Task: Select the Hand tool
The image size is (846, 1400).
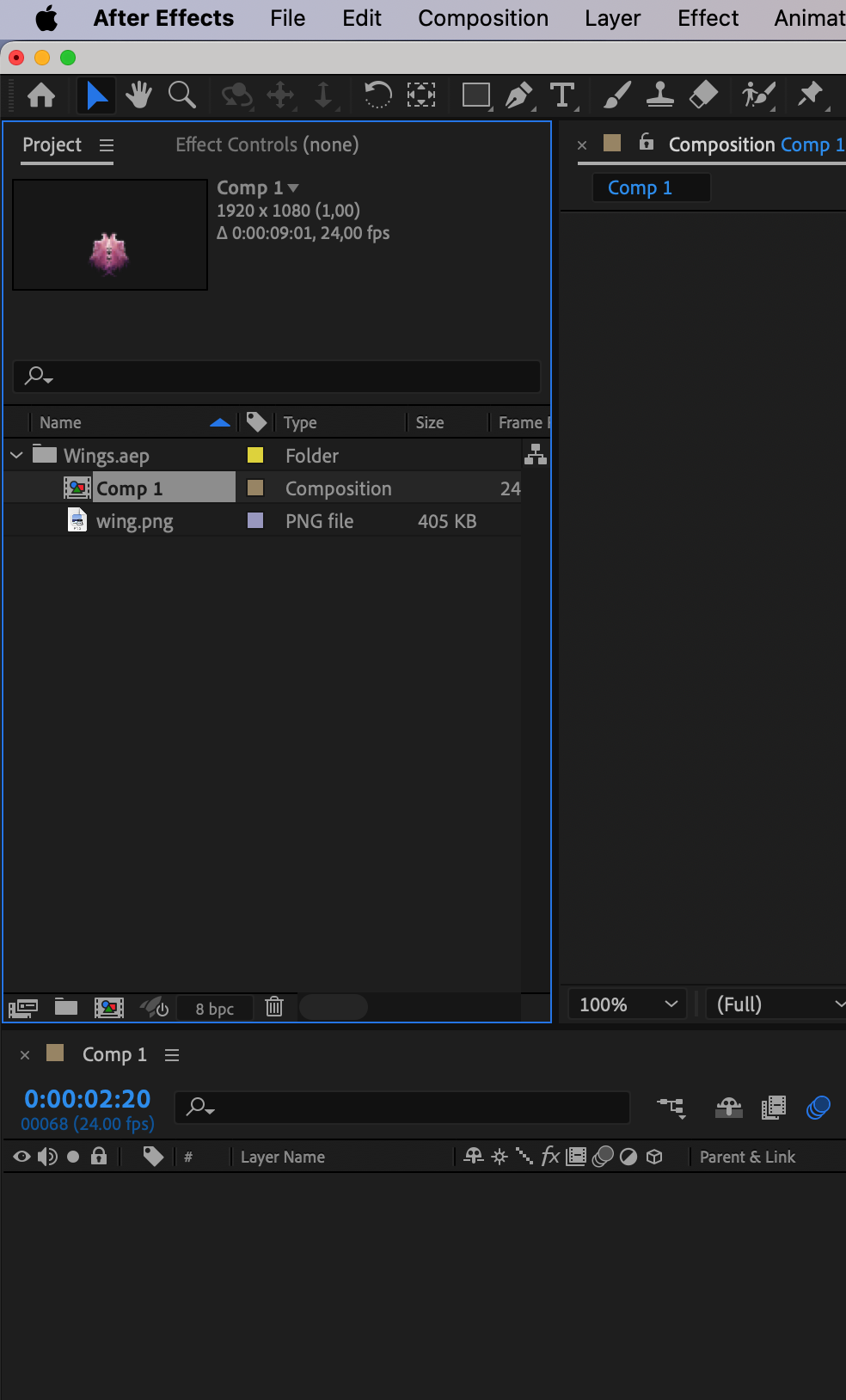Action: [138, 95]
